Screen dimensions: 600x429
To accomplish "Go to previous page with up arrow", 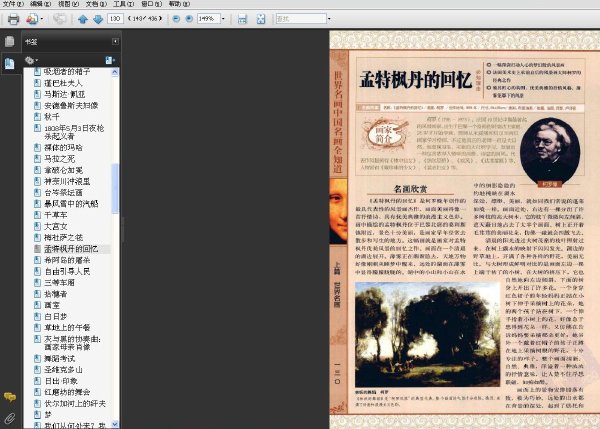I will tap(83, 19).
